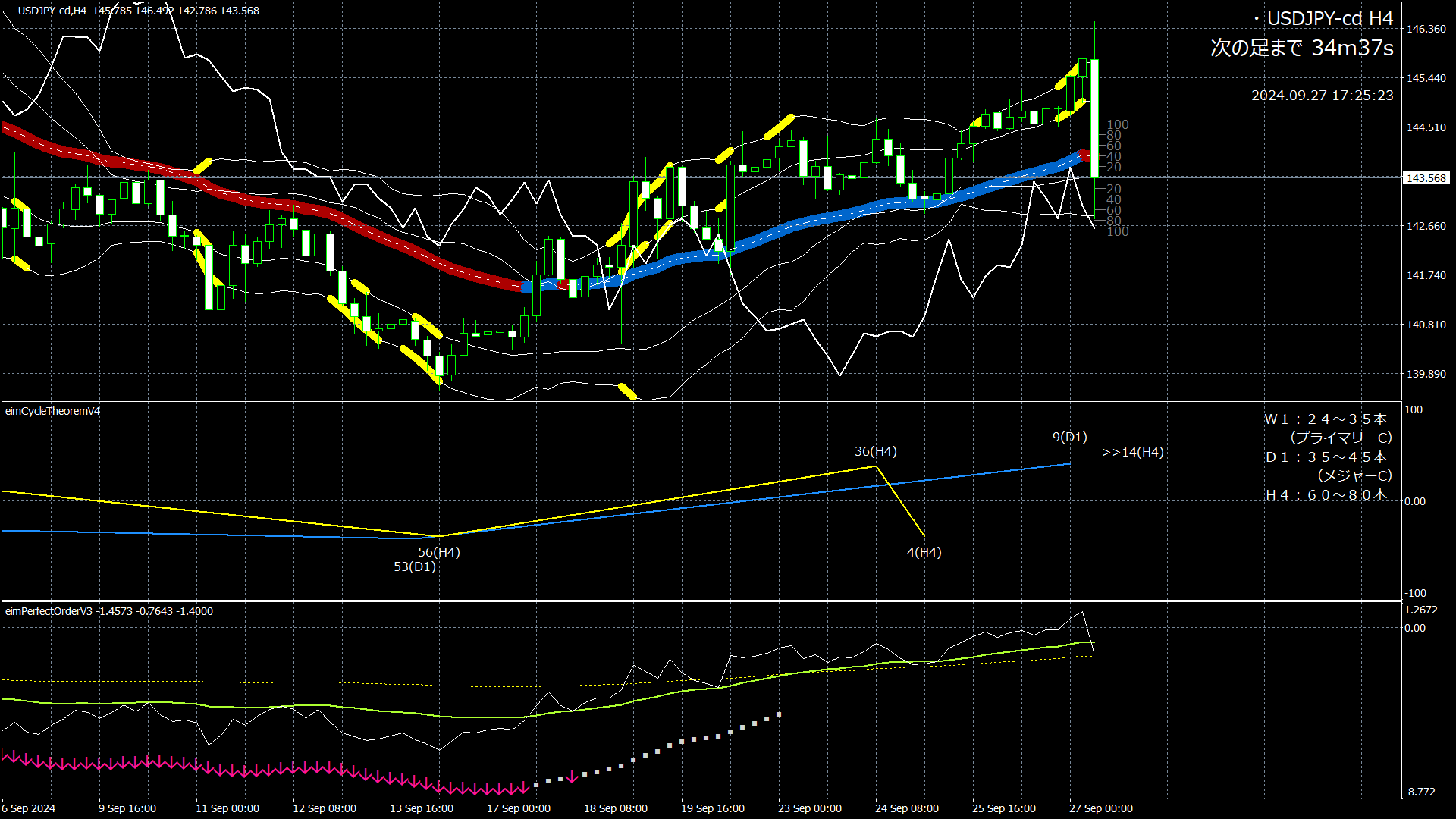
Task: Click the W1:24~35本 cycle info text
Action: pyautogui.click(x=1325, y=419)
